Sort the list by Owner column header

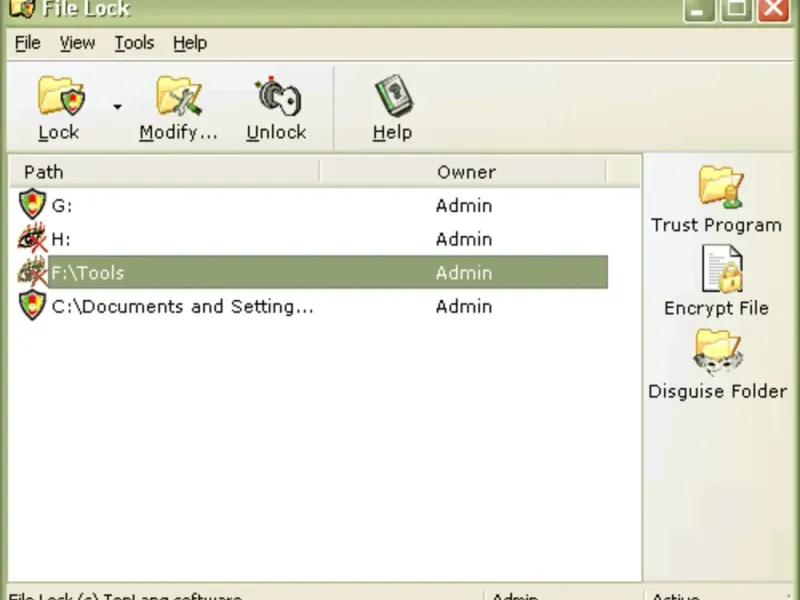point(463,172)
